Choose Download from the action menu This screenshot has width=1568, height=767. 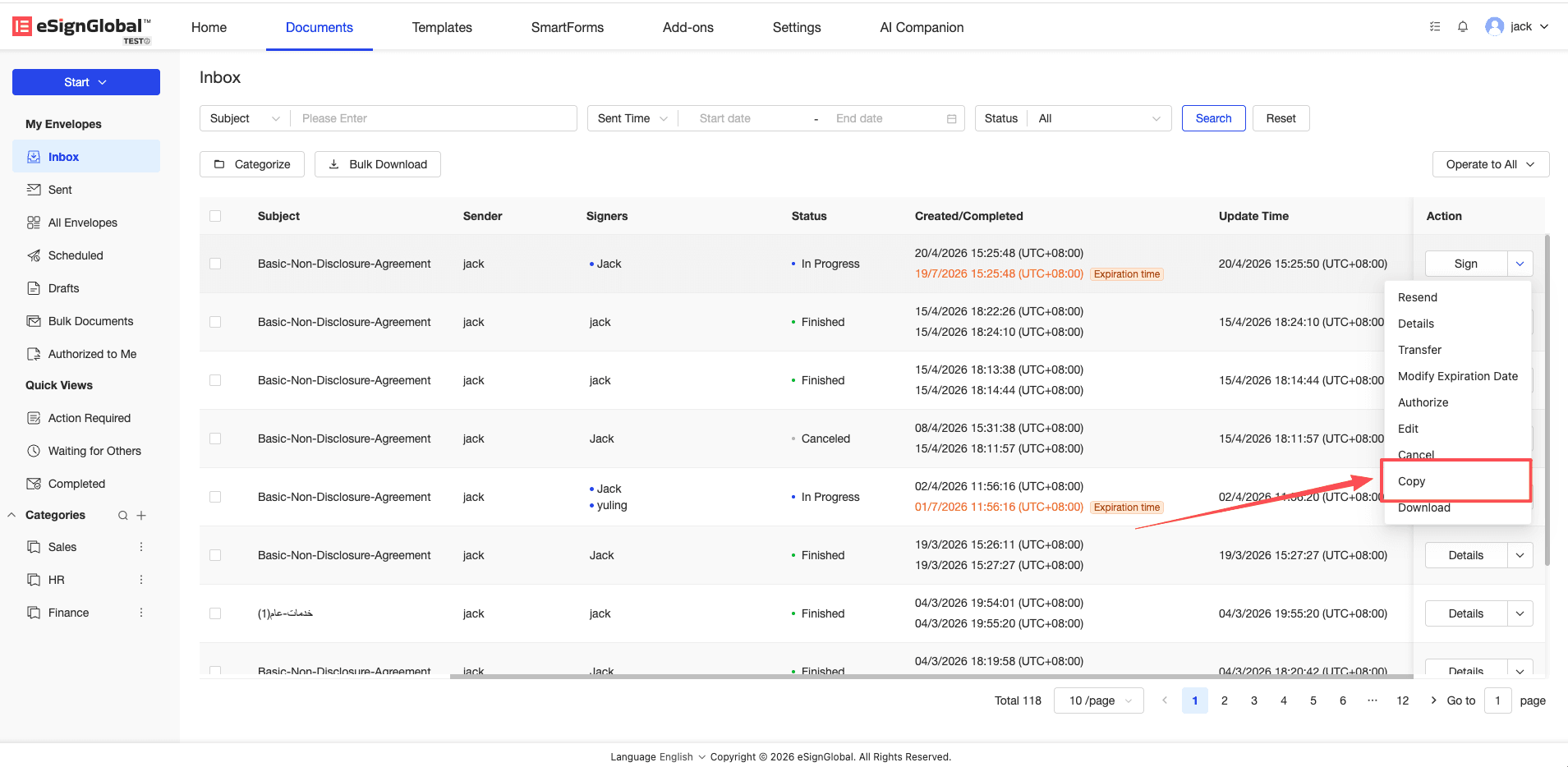(x=1457, y=508)
